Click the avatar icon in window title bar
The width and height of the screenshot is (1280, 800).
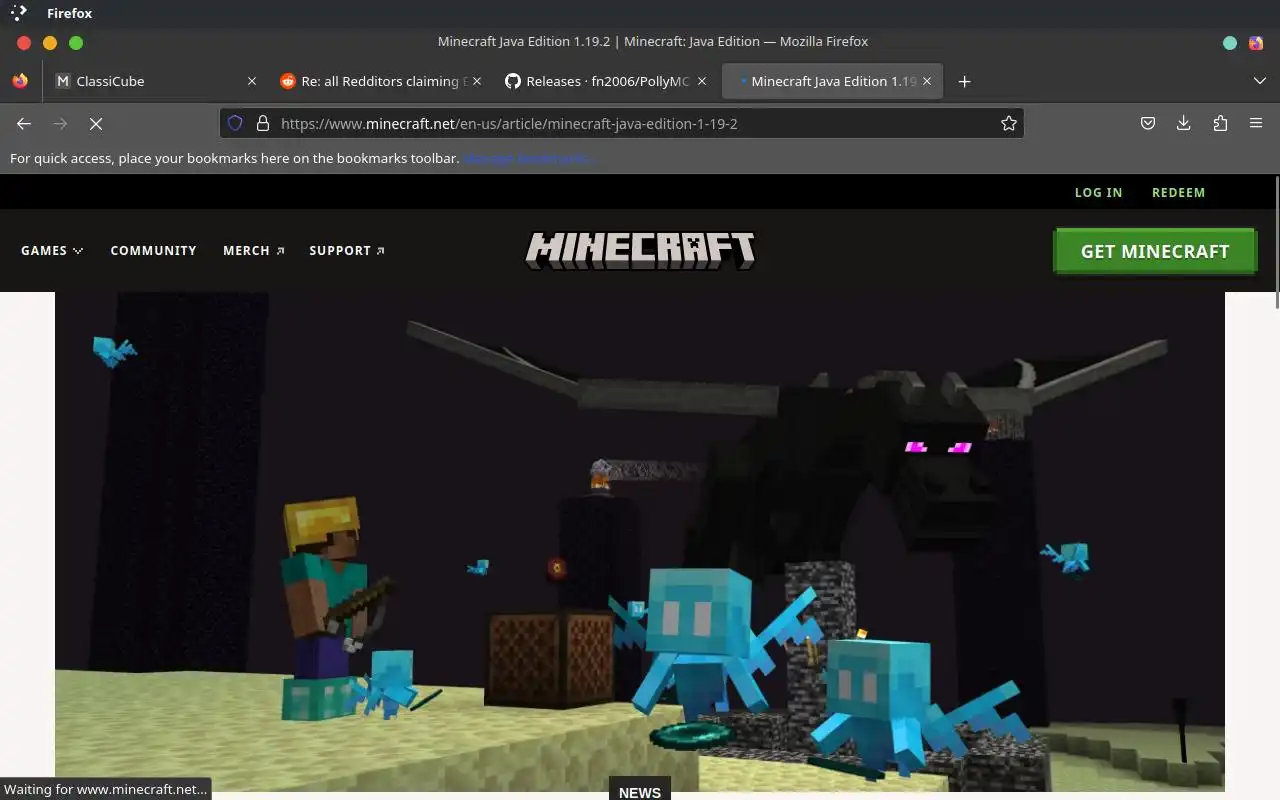tap(1256, 42)
